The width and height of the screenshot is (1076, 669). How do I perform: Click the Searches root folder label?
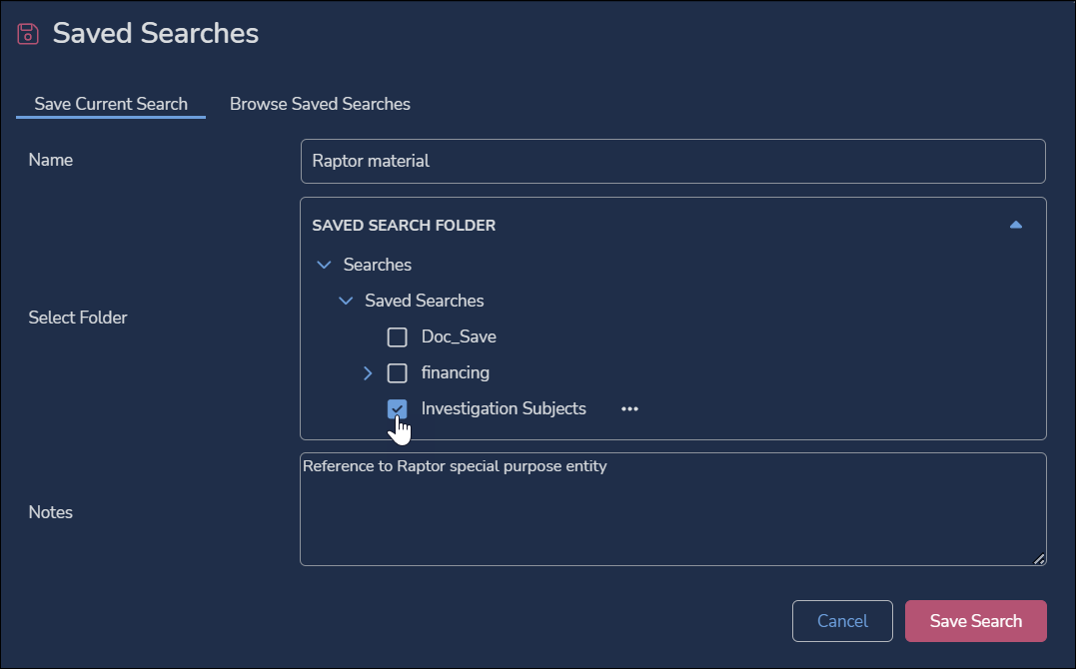pyautogui.click(x=377, y=265)
